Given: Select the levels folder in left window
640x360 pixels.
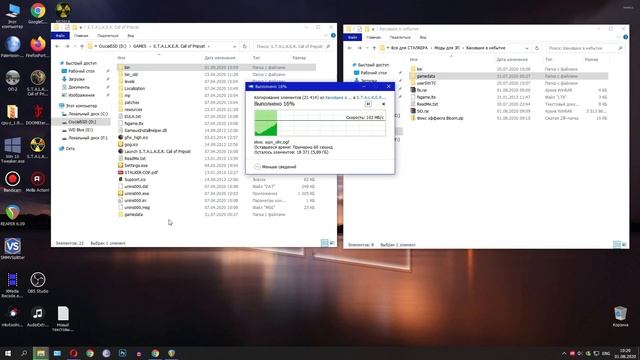Looking at the screenshot, I should [x=129, y=81].
